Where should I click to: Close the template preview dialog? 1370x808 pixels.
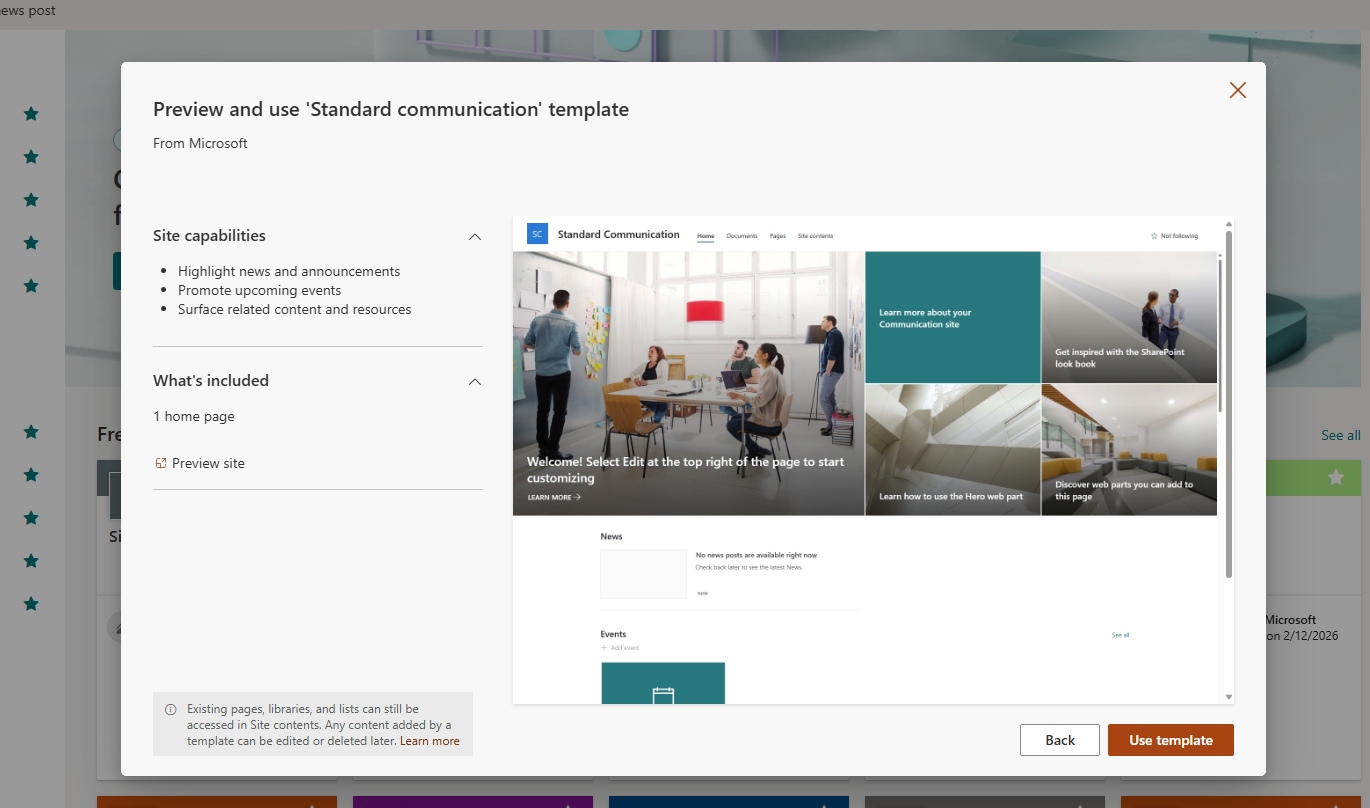point(1237,90)
